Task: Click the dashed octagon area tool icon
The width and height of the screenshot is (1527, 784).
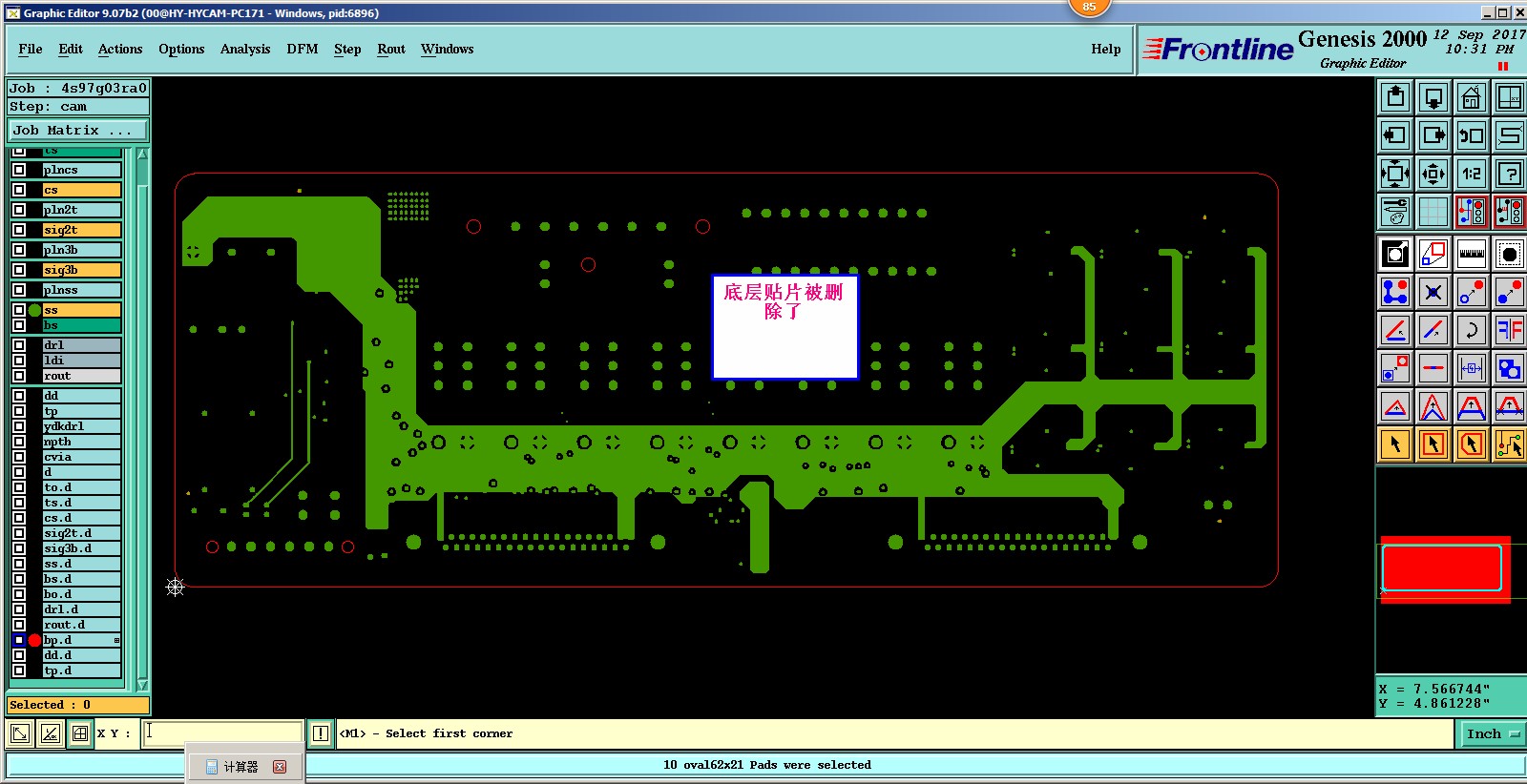Action: click(1510, 254)
